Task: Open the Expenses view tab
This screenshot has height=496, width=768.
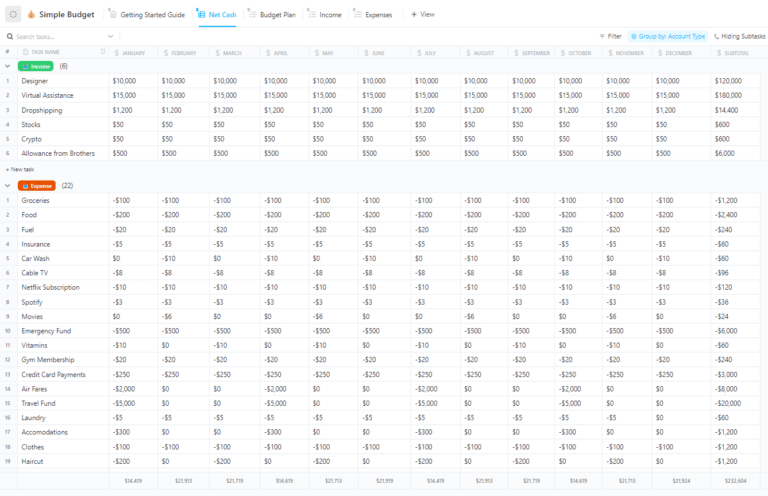Action: [x=373, y=15]
